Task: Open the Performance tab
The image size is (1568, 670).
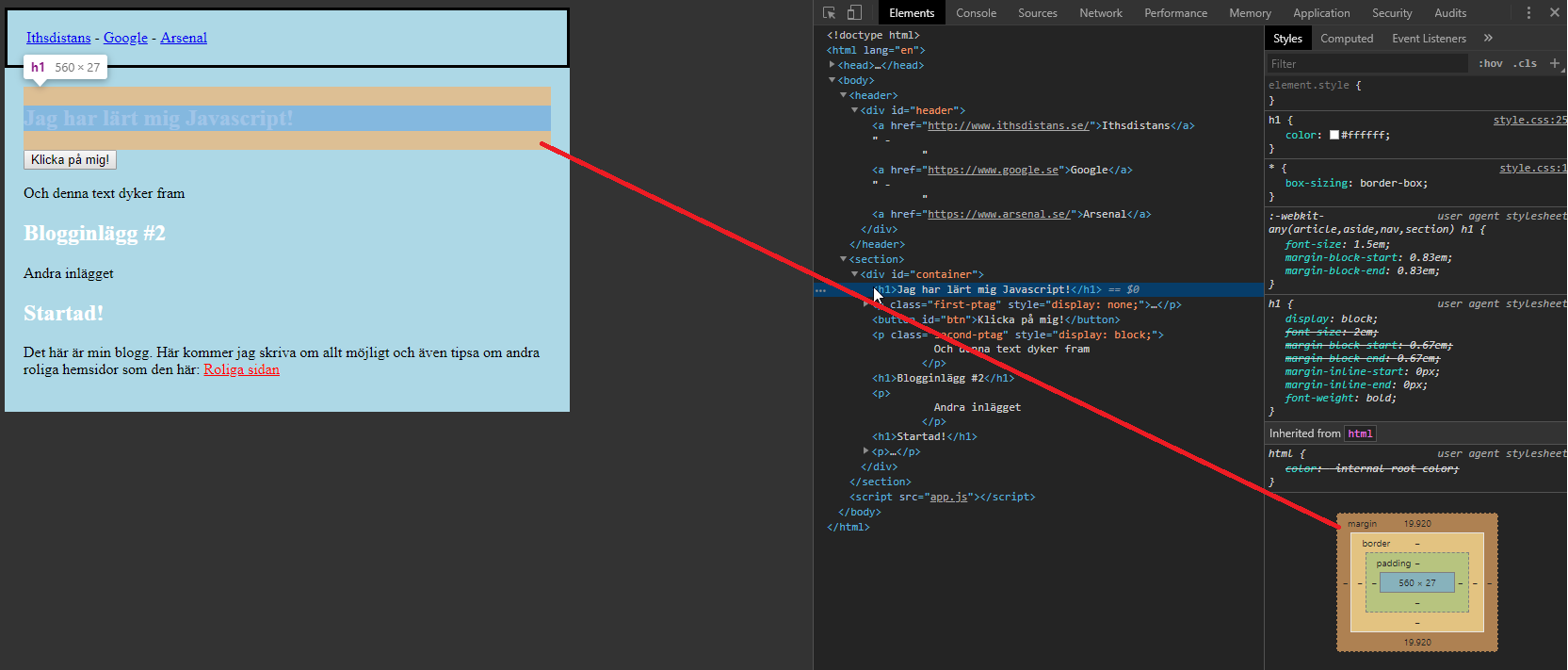Action: click(x=1175, y=12)
